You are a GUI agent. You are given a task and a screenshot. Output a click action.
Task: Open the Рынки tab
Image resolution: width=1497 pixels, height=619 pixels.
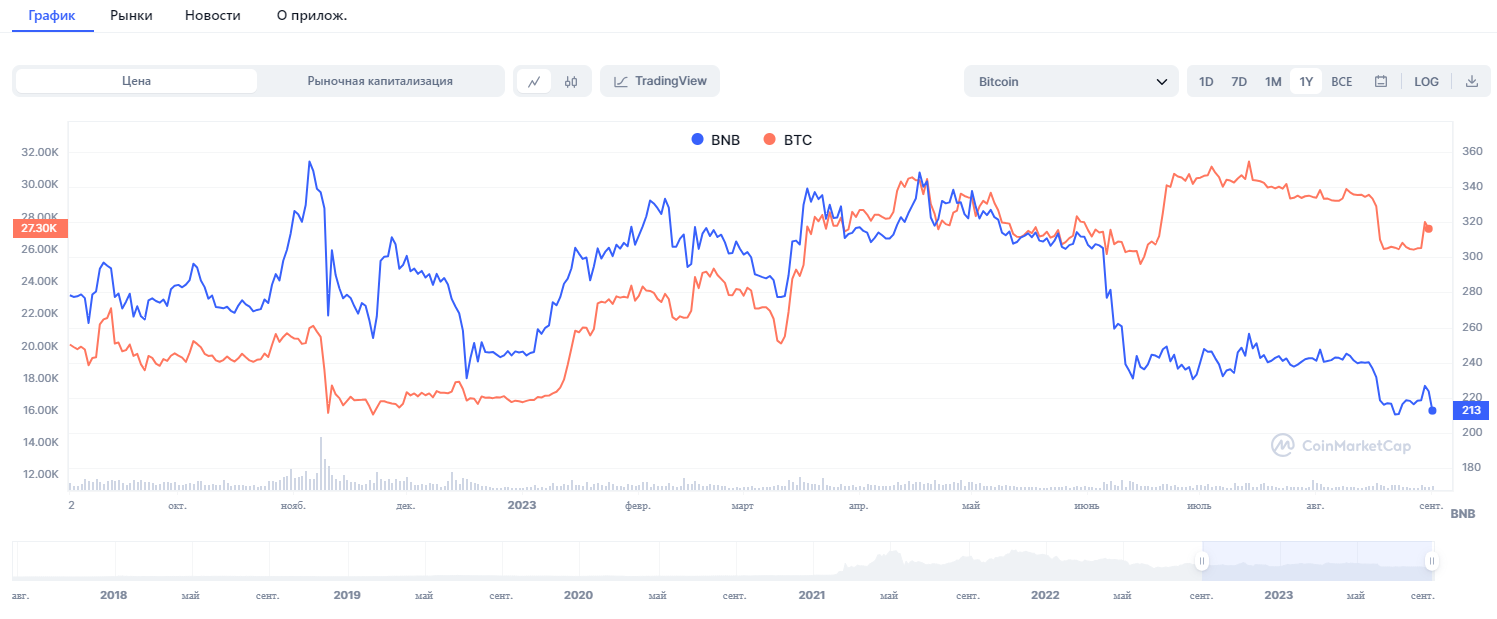click(130, 16)
